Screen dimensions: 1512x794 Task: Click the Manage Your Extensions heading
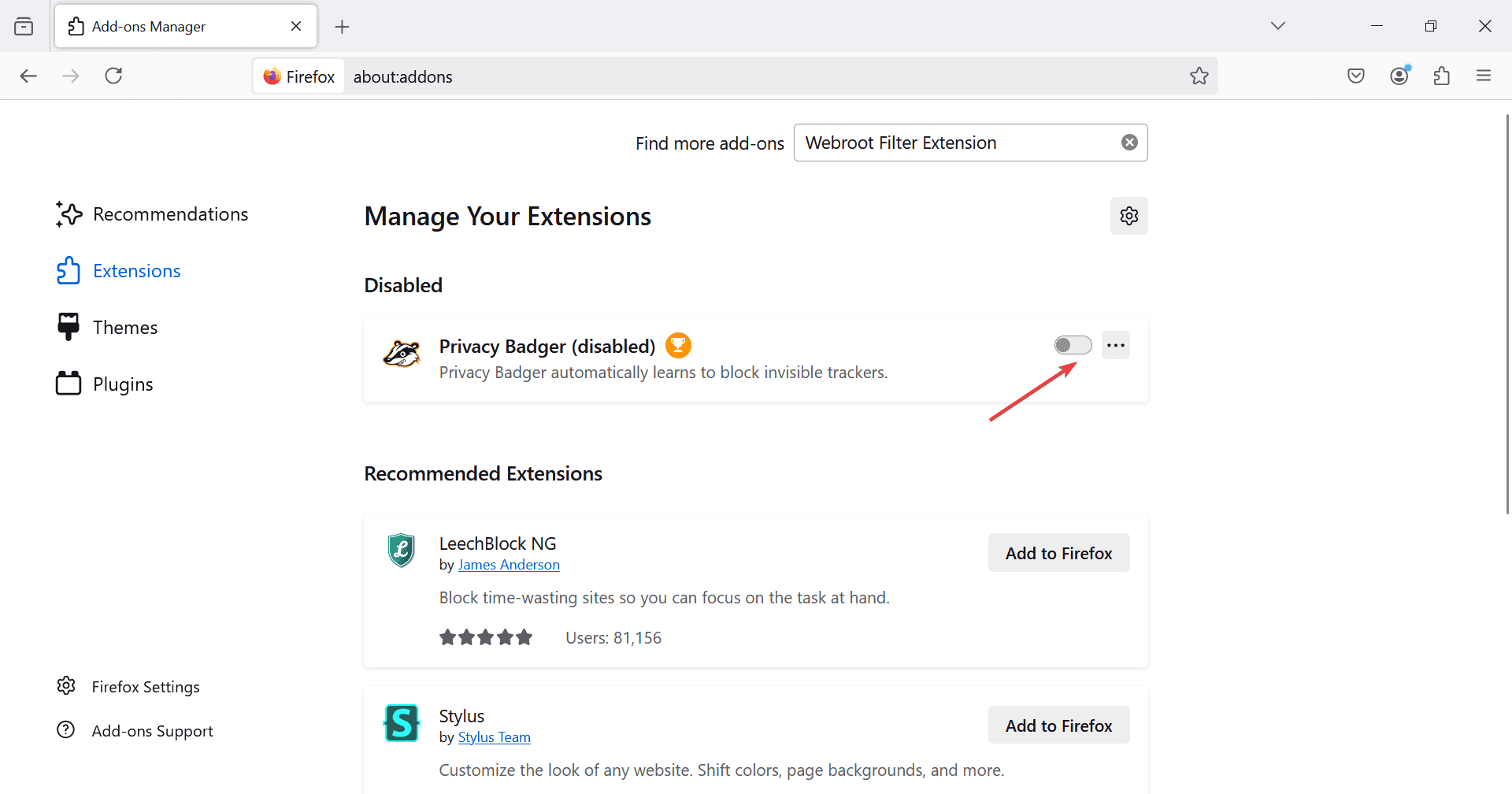pyautogui.click(x=508, y=217)
